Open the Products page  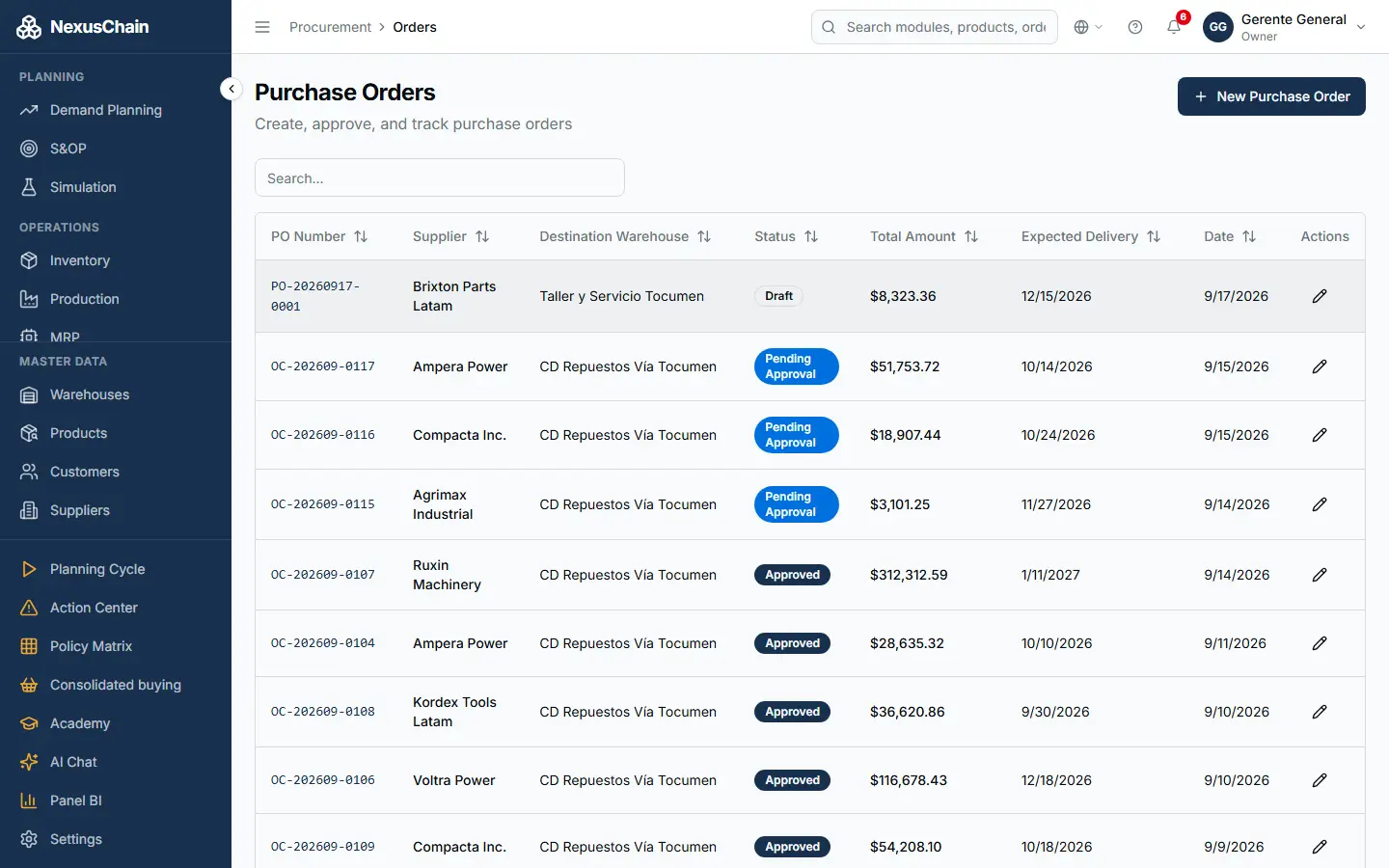(79, 433)
